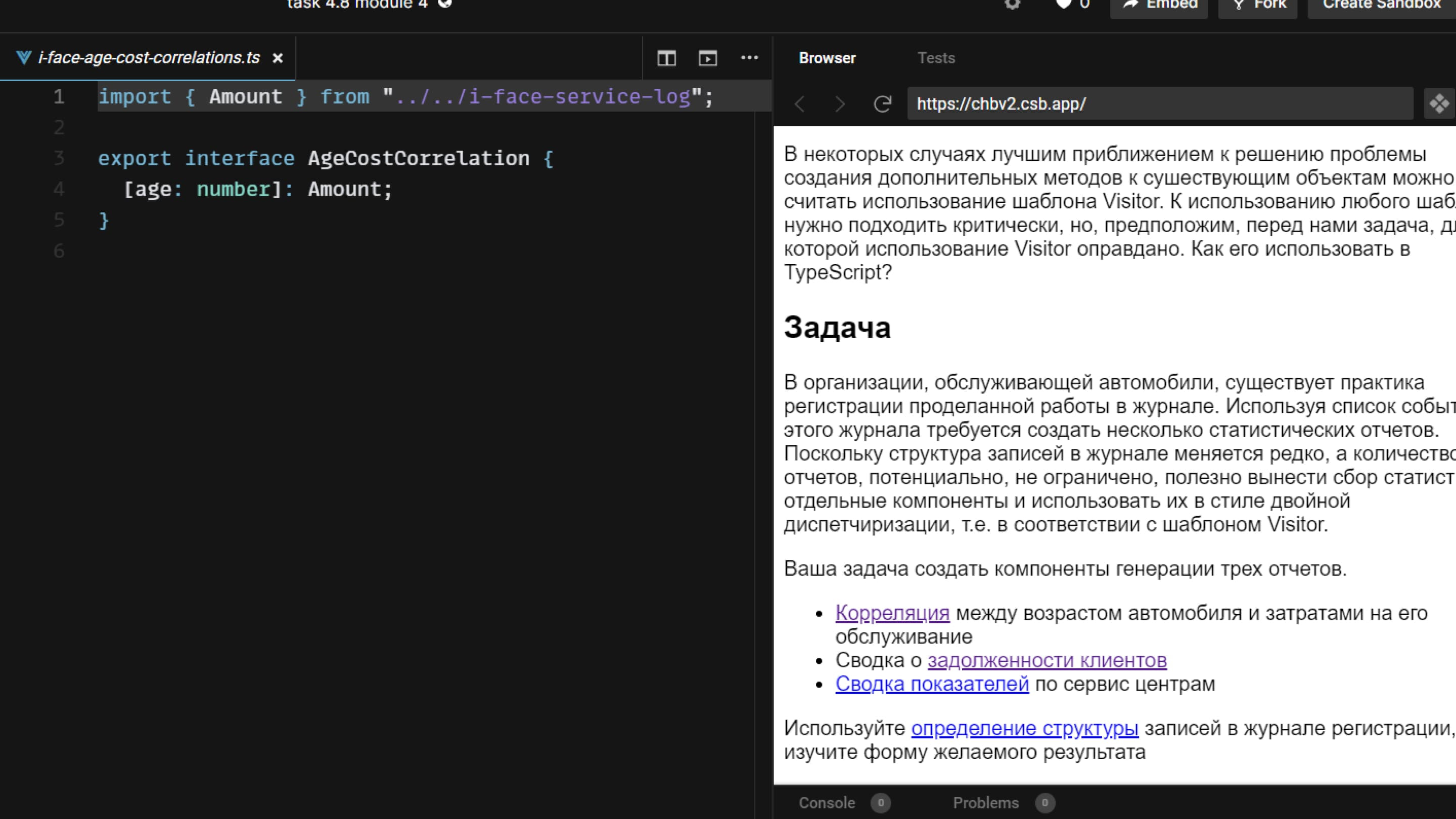The width and height of the screenshot is (1456, 819).
Task: Click the split editor icon
Action: [666, 58]
